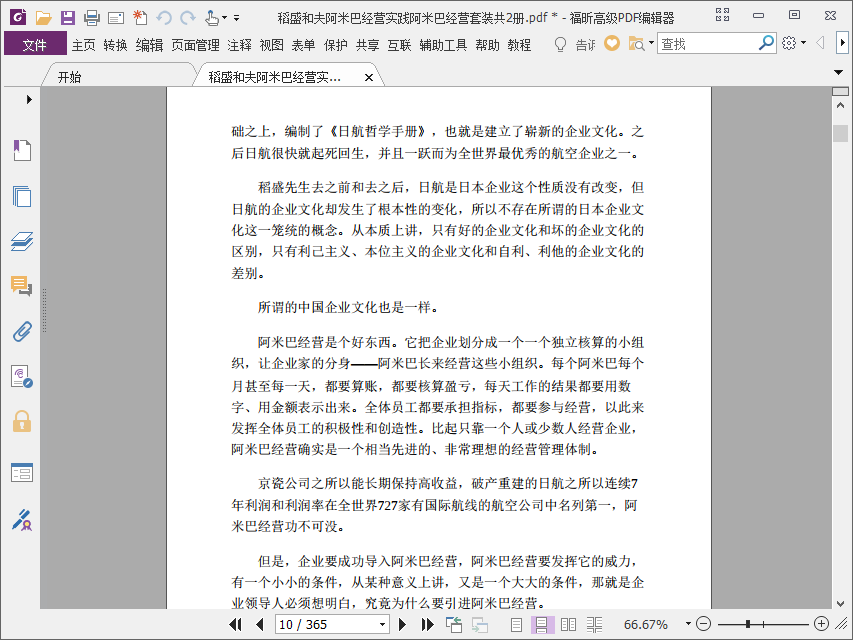Click the next view icon

click(x=480, y=625)
